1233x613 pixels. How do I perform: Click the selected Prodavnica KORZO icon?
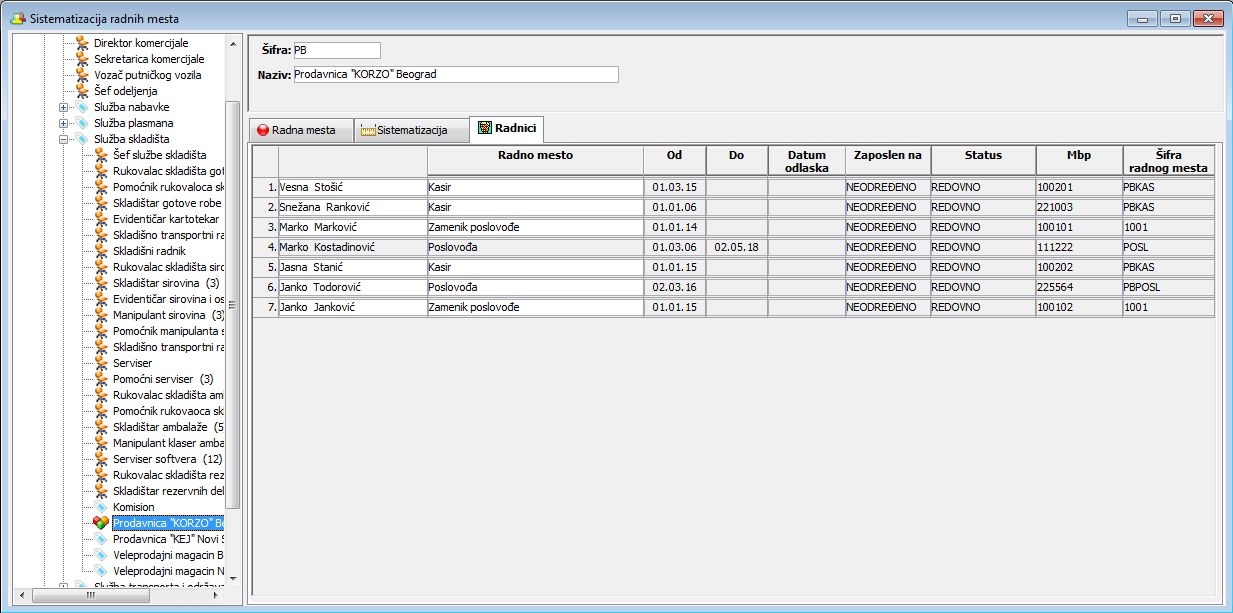coord(101,523)
